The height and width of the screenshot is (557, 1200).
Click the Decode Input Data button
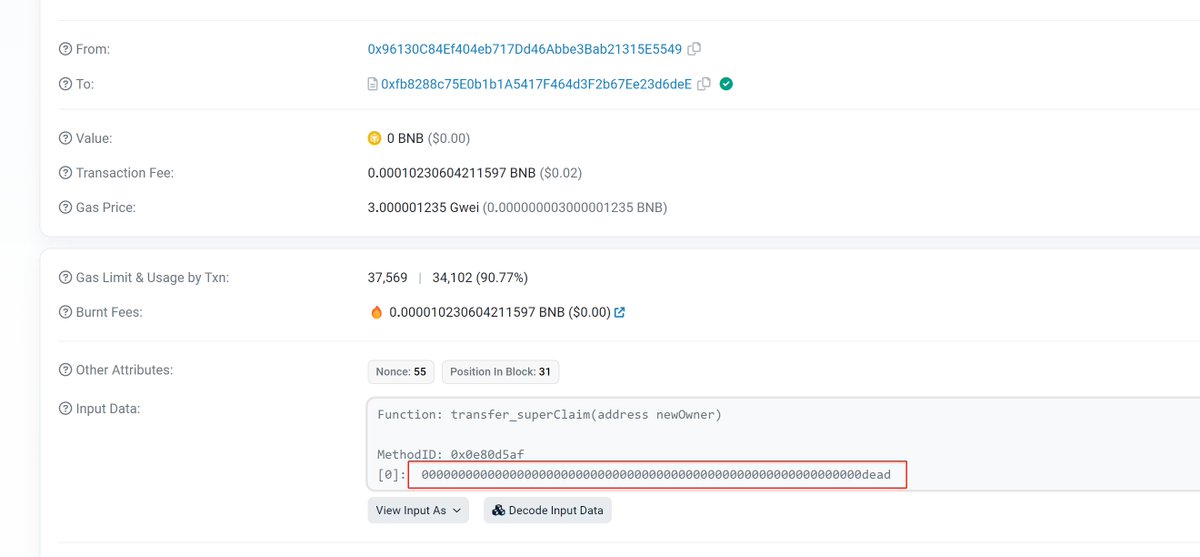click(x=548, y=510)
